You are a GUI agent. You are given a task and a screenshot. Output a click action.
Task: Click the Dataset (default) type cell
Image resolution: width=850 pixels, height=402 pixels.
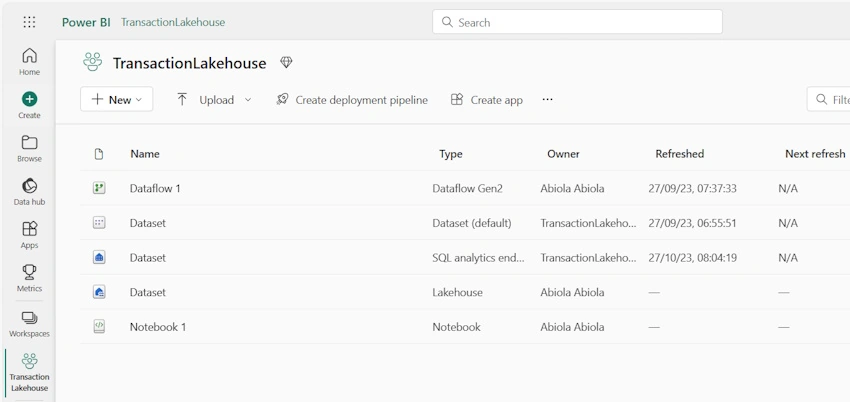point(472,223)
